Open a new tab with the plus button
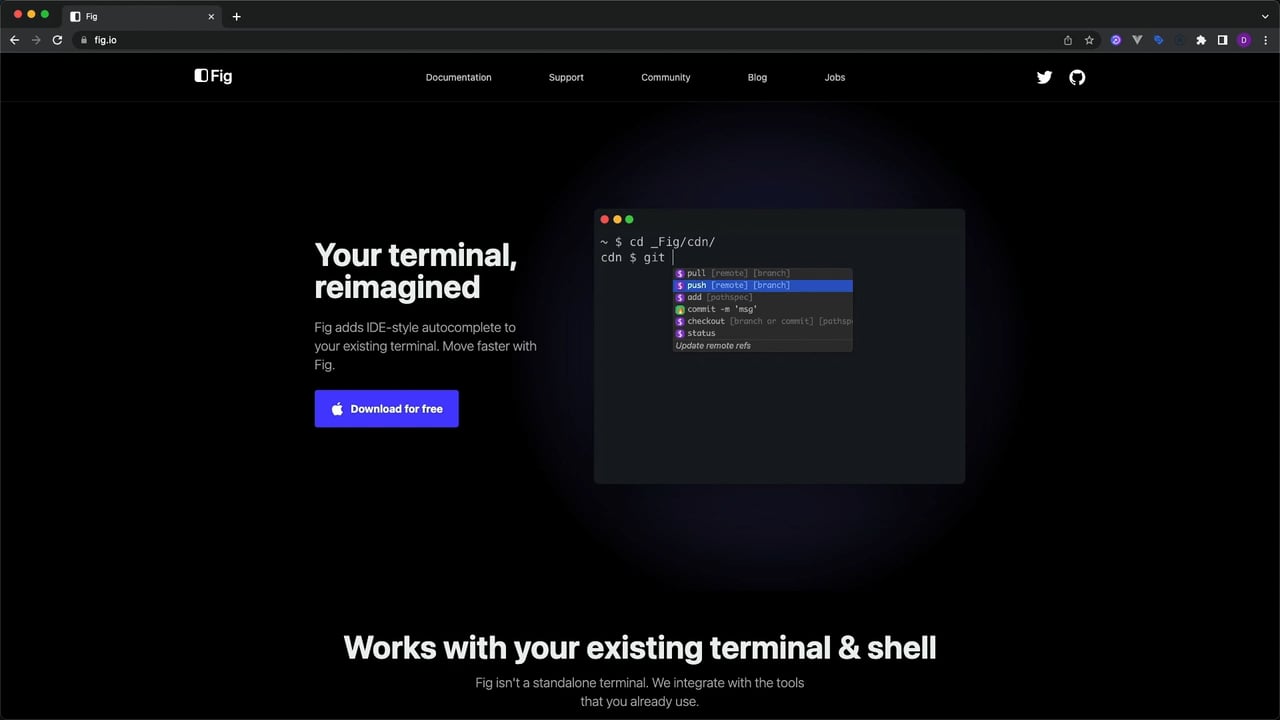1280x720 pixels. (x=236, y=16)
